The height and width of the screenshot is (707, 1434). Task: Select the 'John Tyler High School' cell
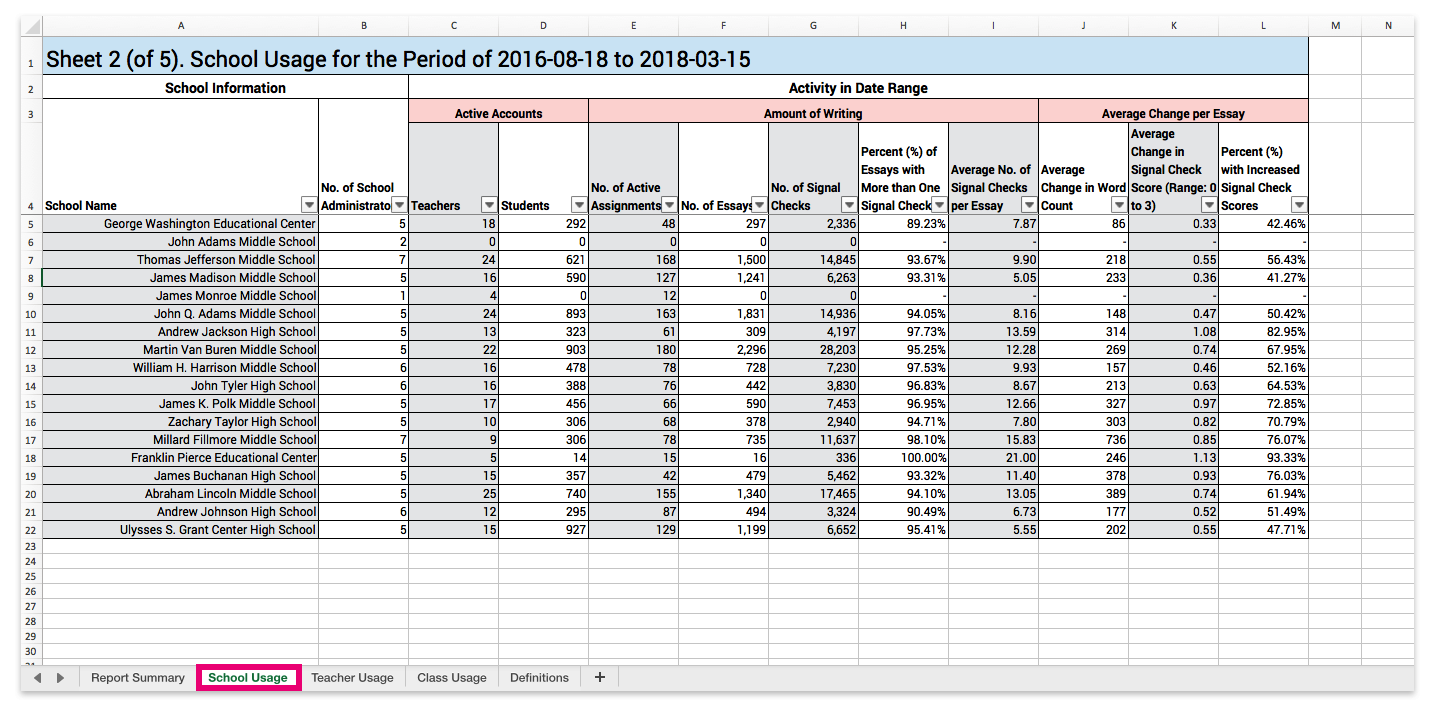(x=181, y=386)
